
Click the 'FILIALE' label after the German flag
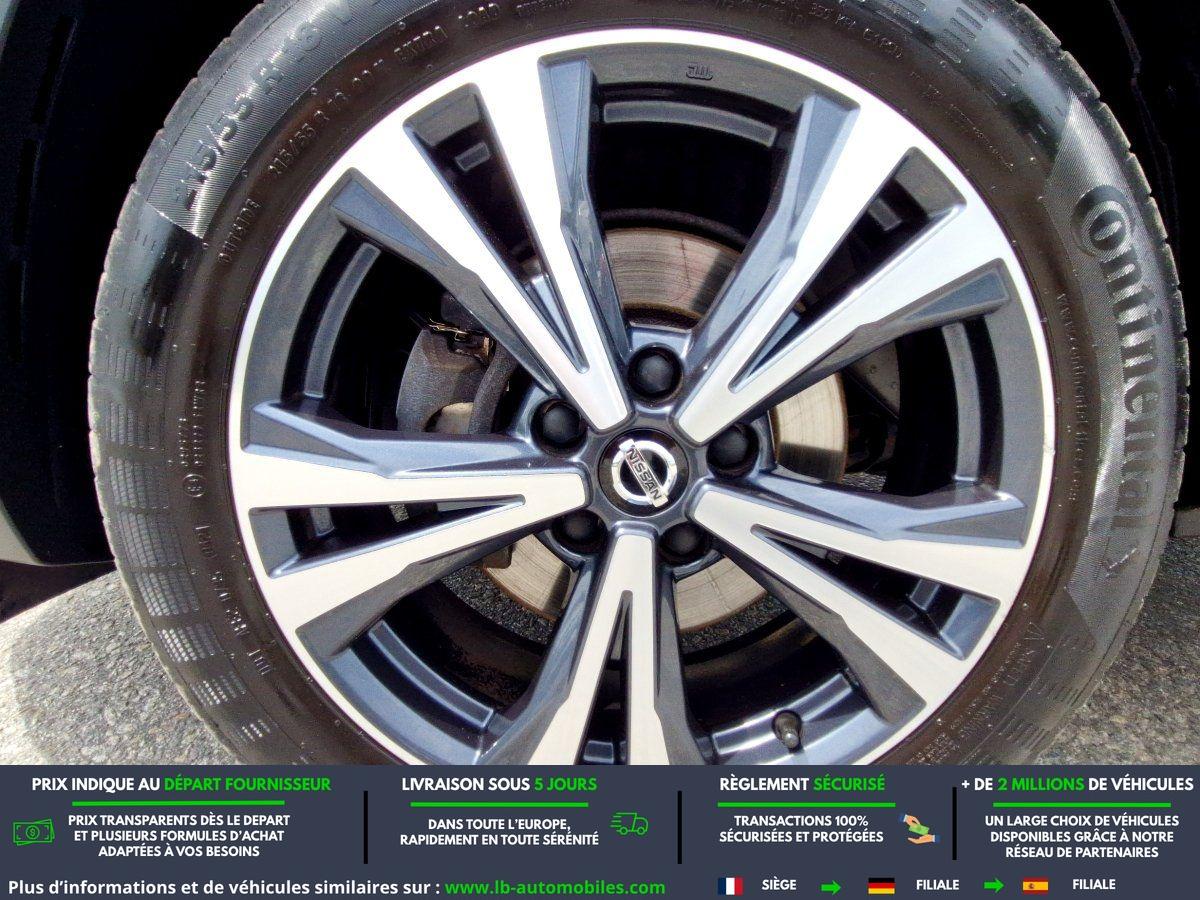pos(937,885)
